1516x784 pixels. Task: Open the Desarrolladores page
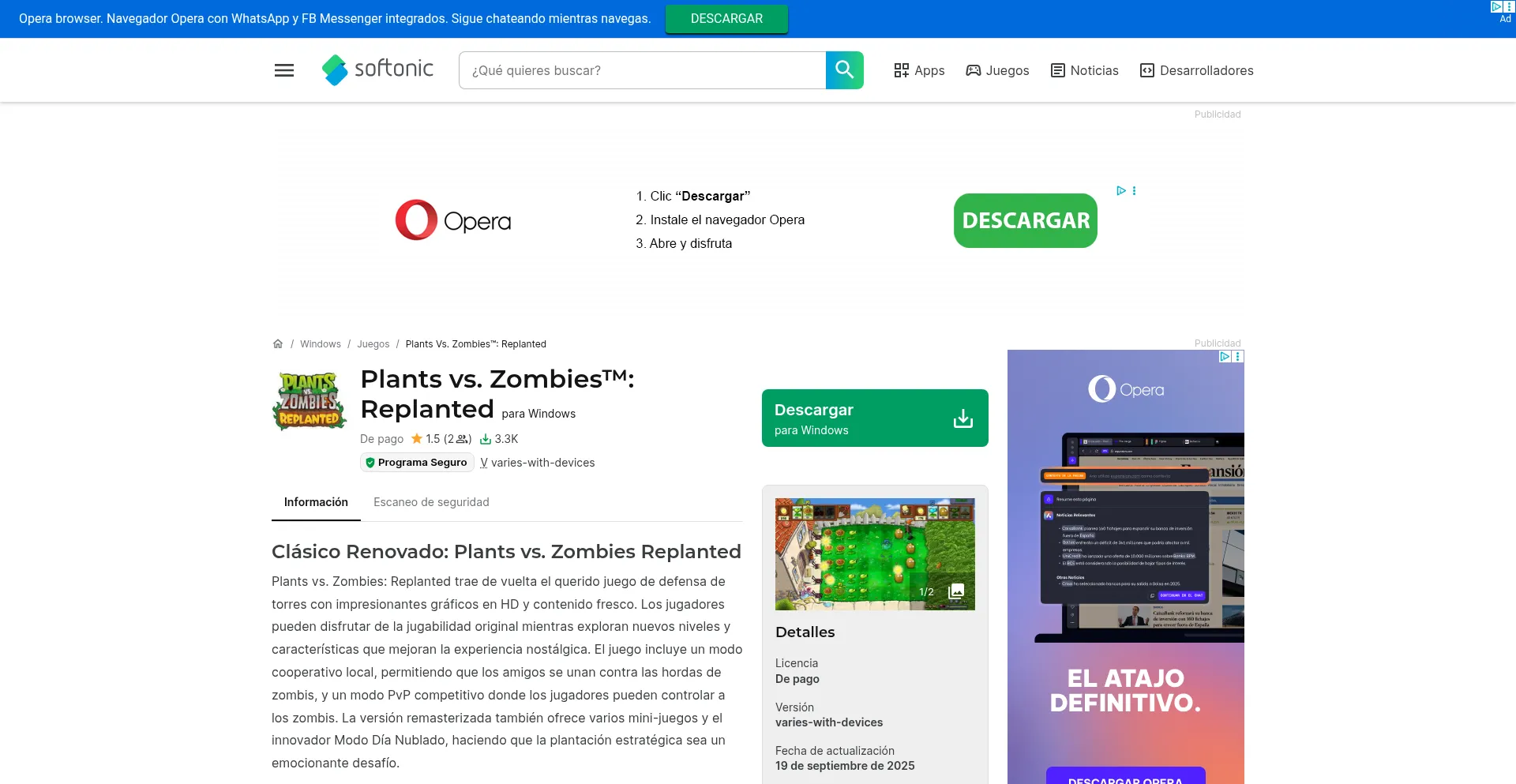(1196, 70)
